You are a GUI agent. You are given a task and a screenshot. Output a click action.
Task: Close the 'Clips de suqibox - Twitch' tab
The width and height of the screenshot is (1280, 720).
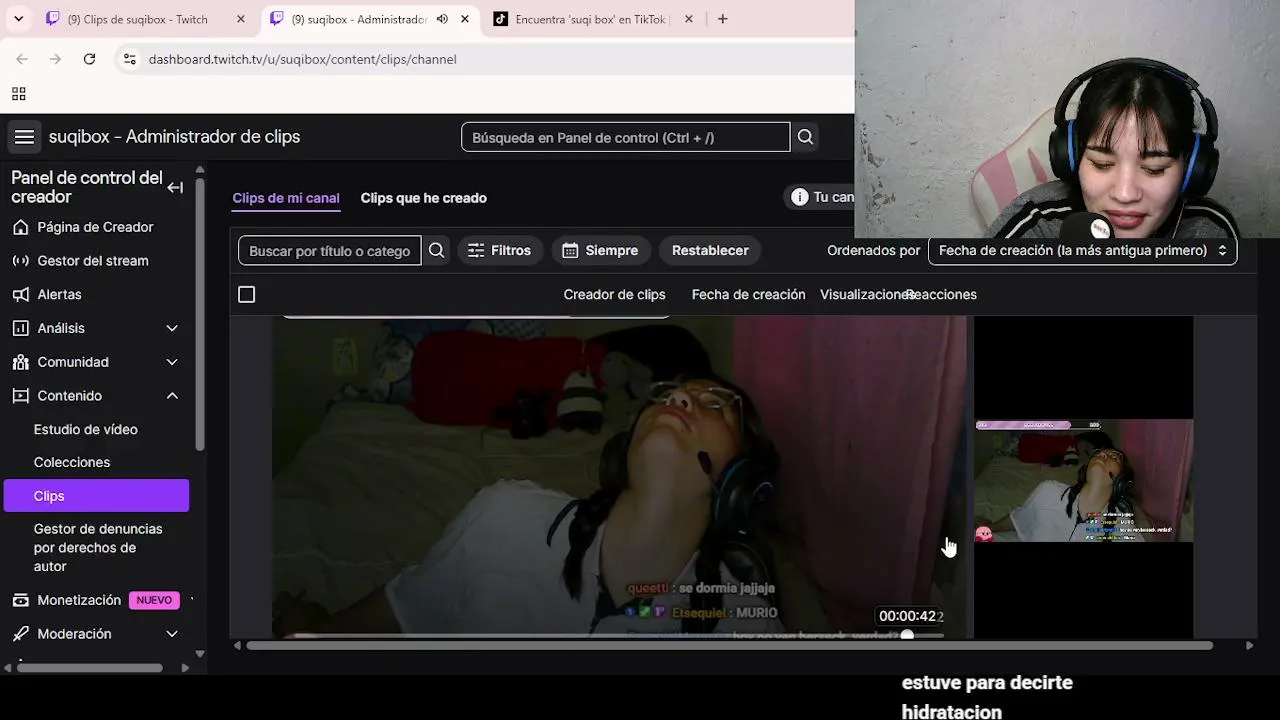pos(240,19)
